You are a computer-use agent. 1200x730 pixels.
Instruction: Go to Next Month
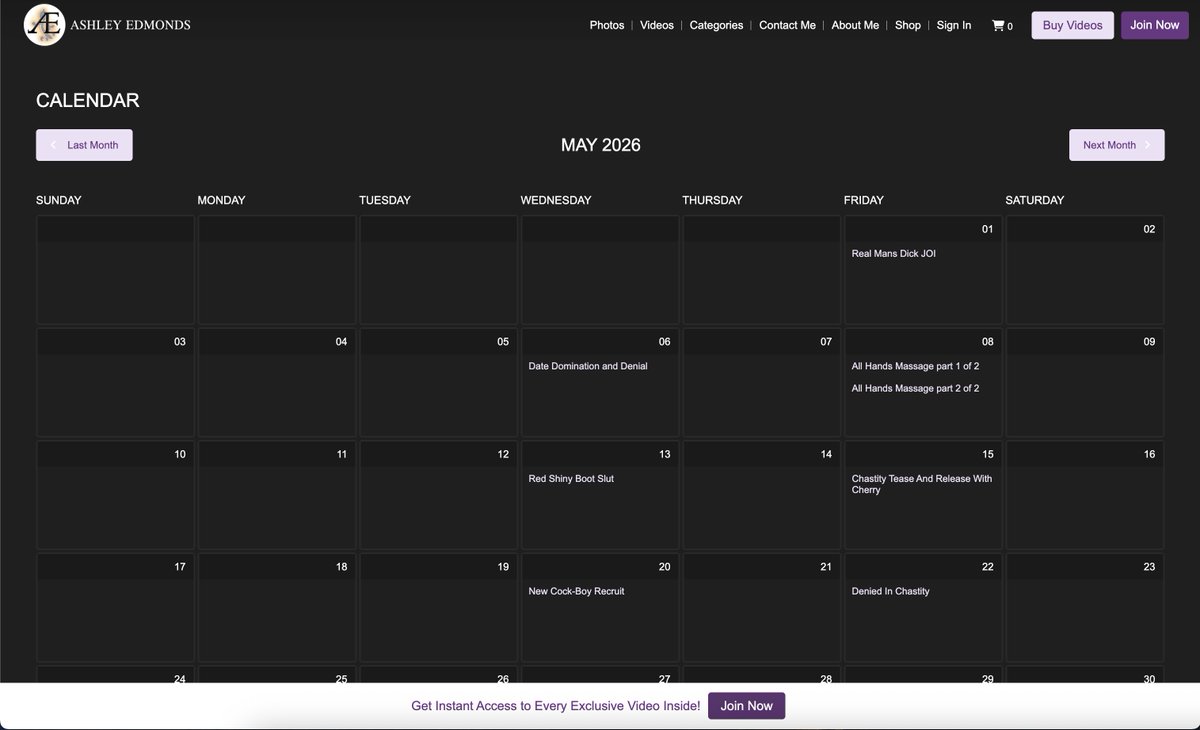pos(1116,145)
